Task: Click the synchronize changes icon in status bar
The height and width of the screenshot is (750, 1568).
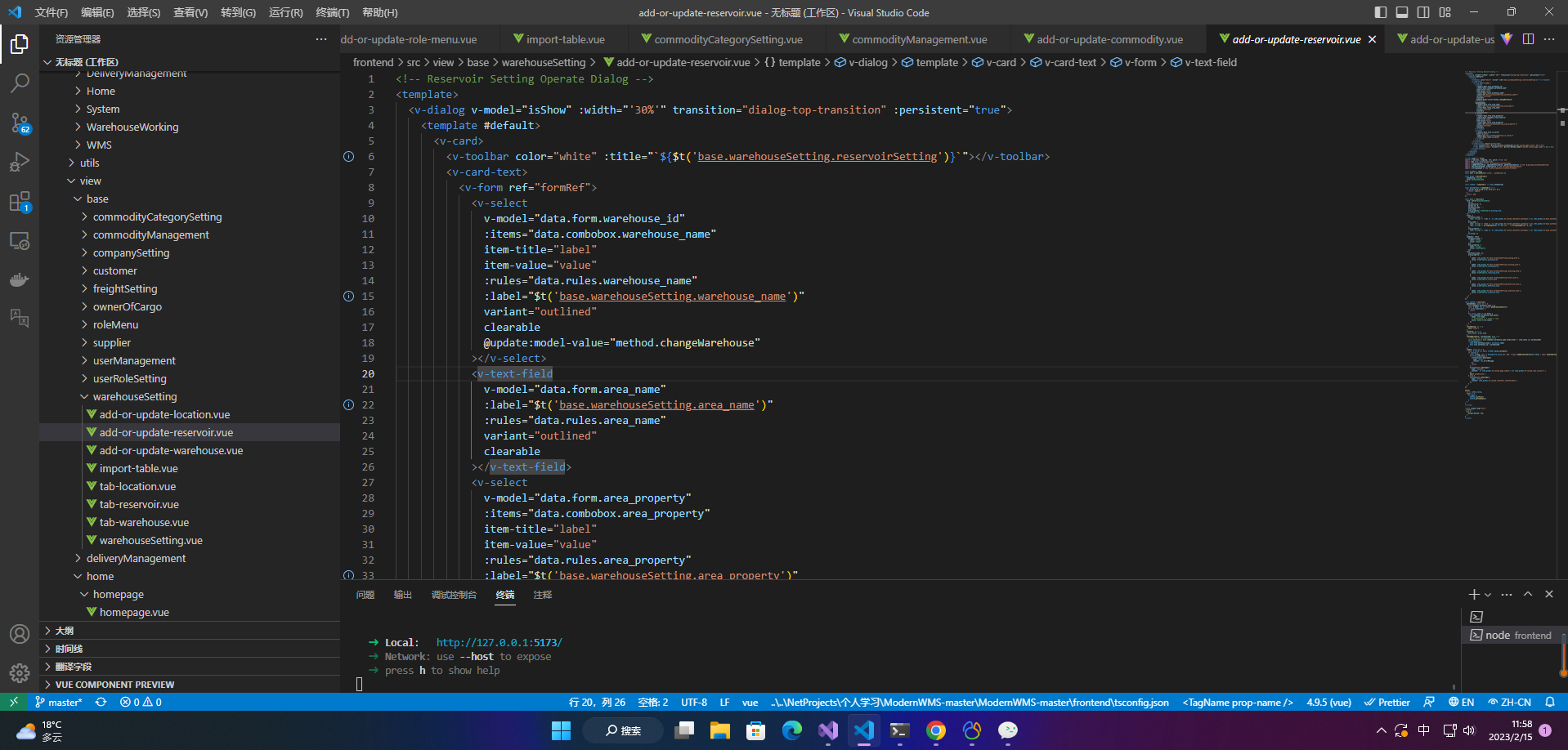Action: pyautogui.click(x=101, y=702)
